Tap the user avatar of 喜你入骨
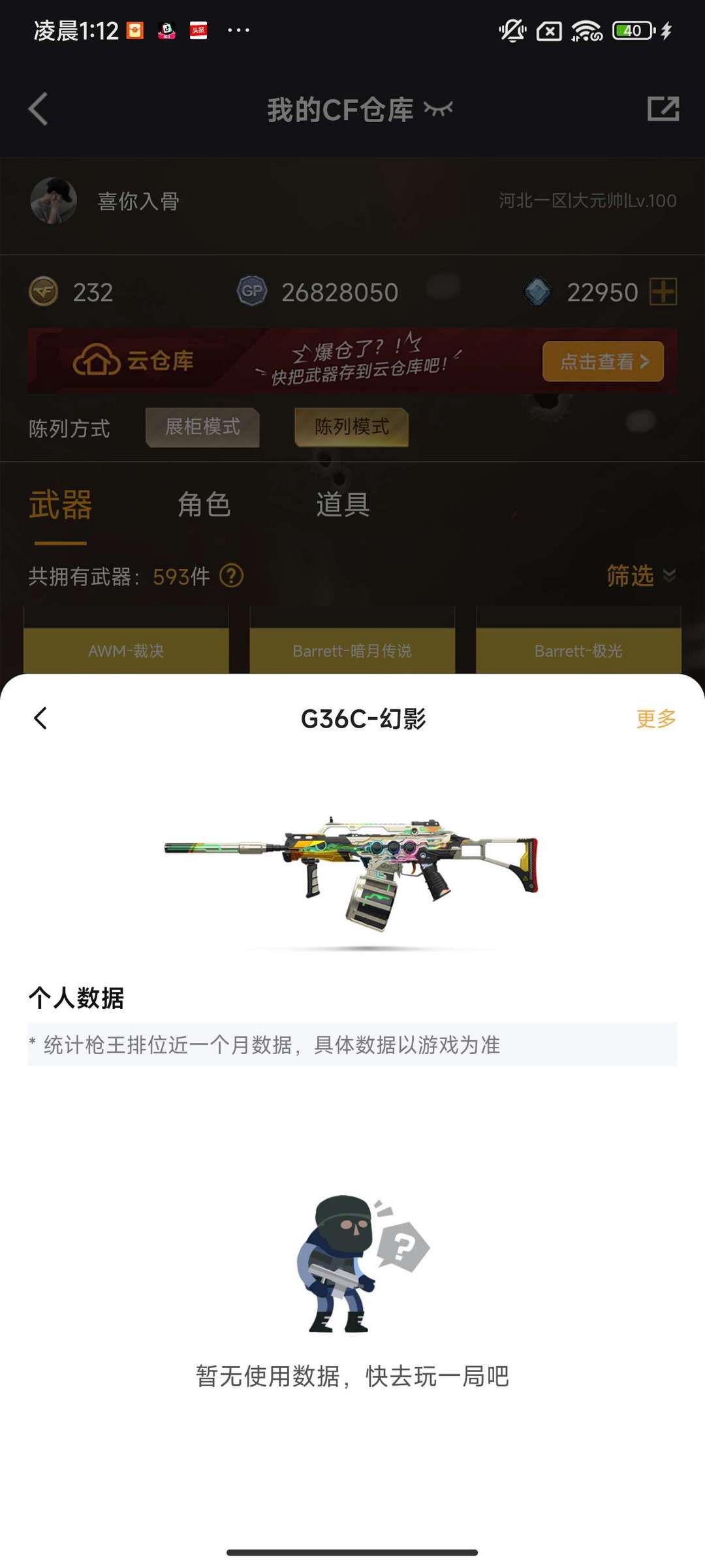The image size is (705, 1568). coord(54,200)
